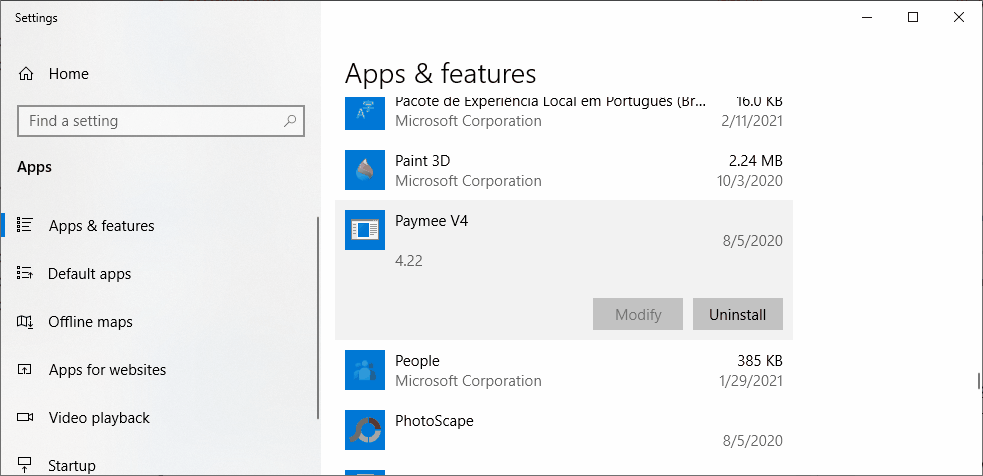This screenshot has width=983, height=476.
Task: Select the Paint 3D app name
Action: pyautogui.click(x=423, y=161)
